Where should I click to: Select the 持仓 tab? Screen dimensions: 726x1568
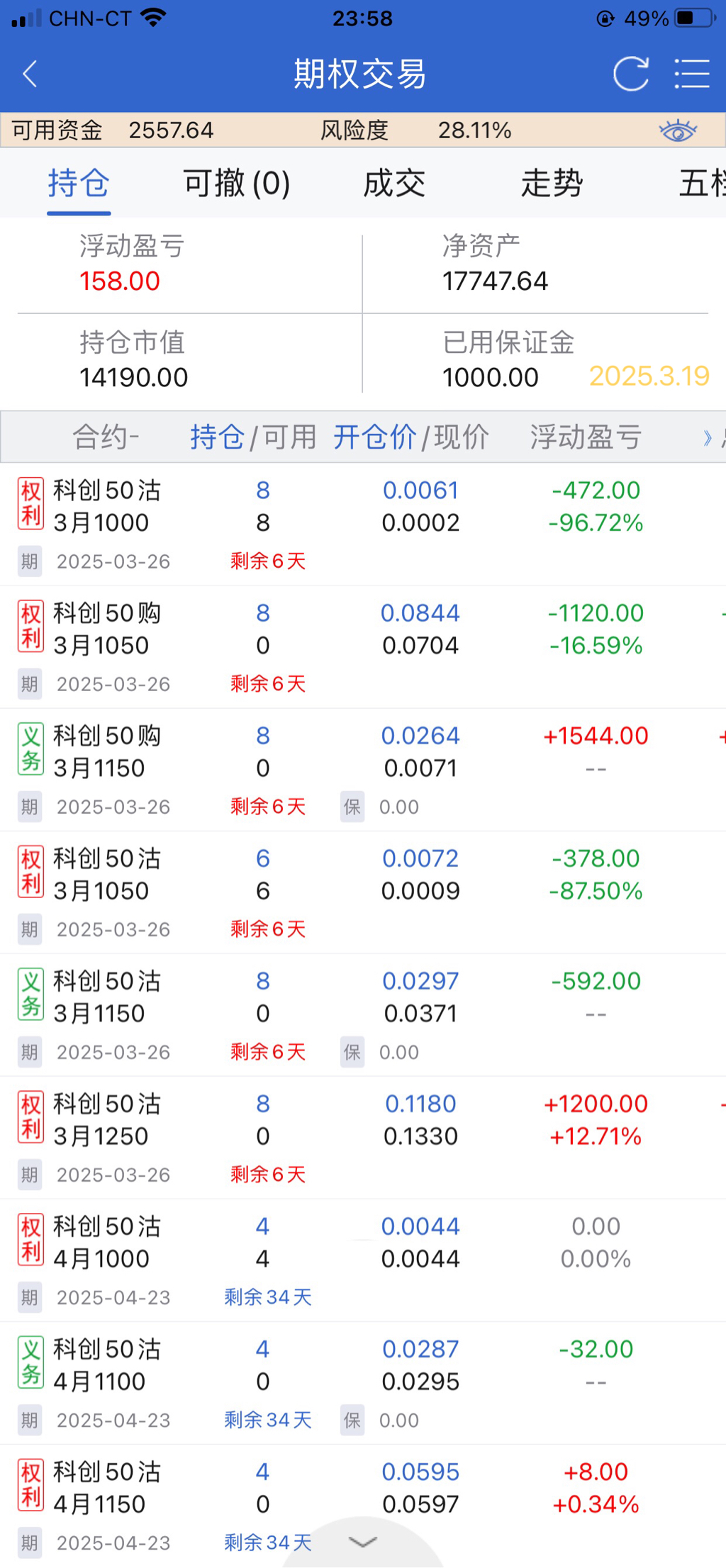click(79, 184)
